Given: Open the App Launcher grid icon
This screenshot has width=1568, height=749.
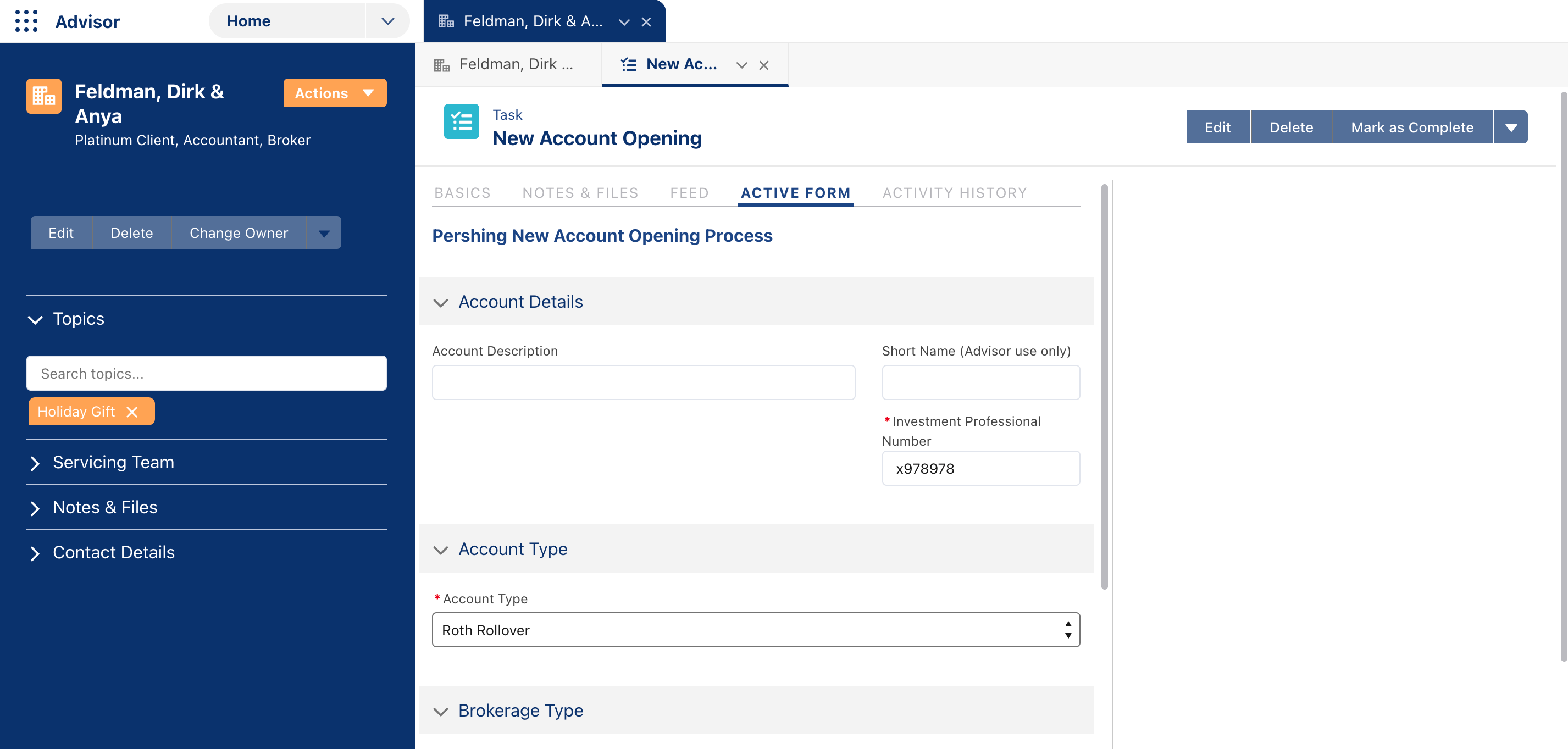Looking at the screenshot, I should click(26, 21).
